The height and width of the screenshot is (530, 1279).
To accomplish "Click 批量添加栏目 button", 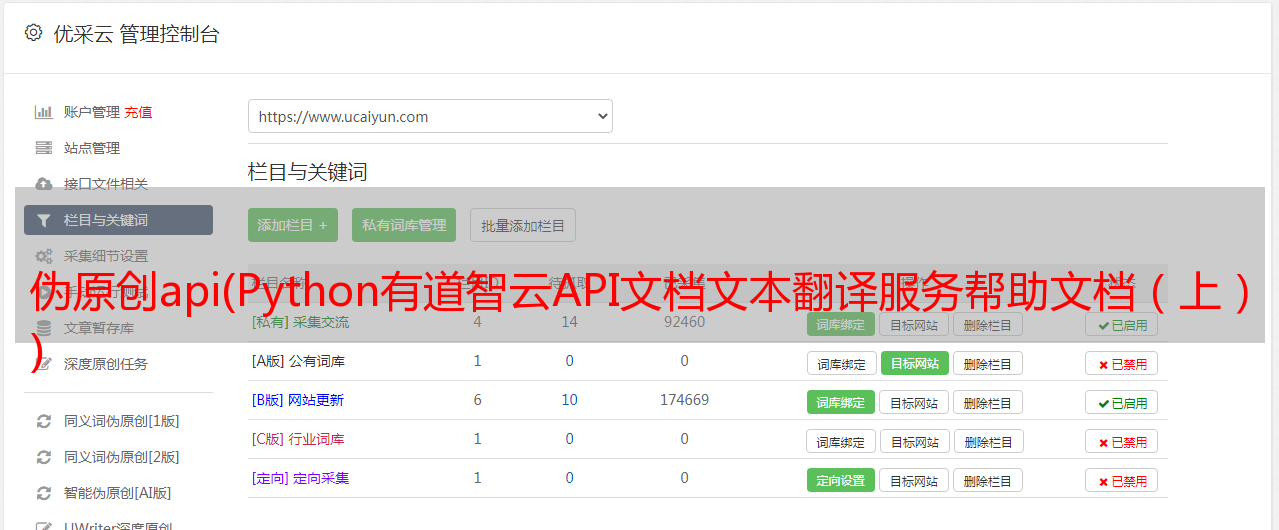I will (x=523, y=225).
